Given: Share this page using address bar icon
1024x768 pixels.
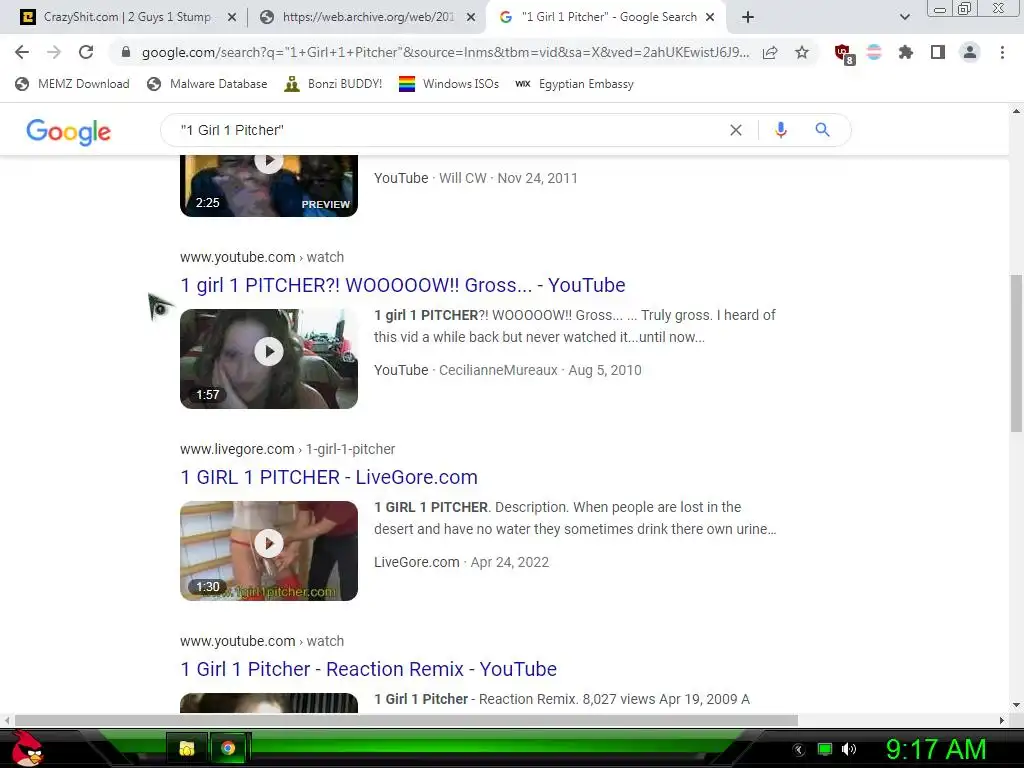Looking at the screenshot, I should (x=770, y=52).
